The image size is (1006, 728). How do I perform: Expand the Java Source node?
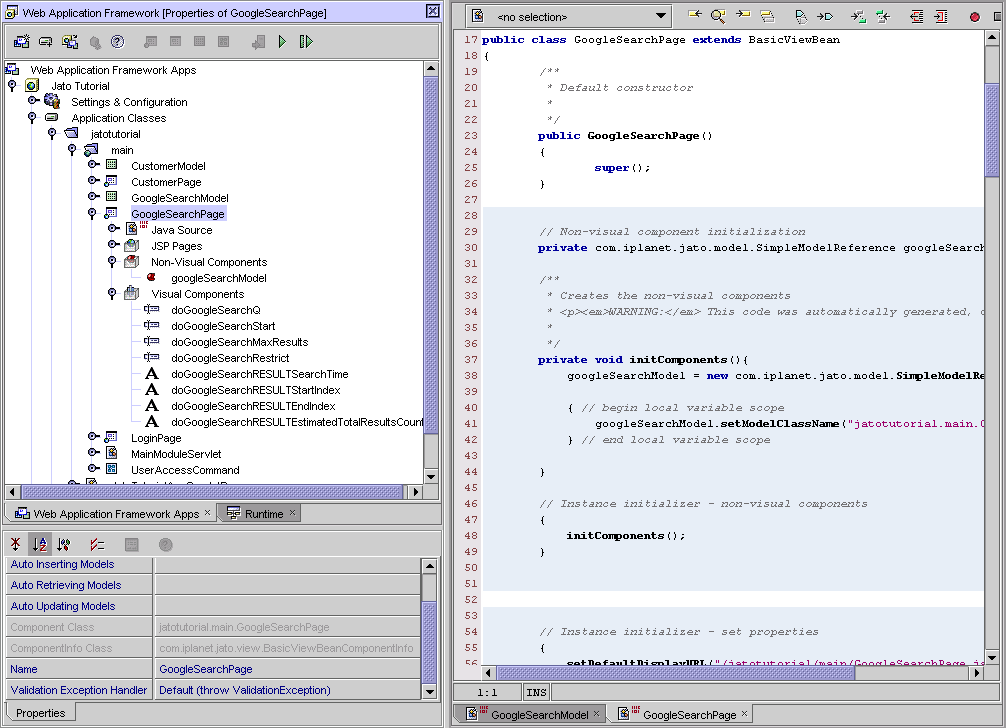point(113,230)
